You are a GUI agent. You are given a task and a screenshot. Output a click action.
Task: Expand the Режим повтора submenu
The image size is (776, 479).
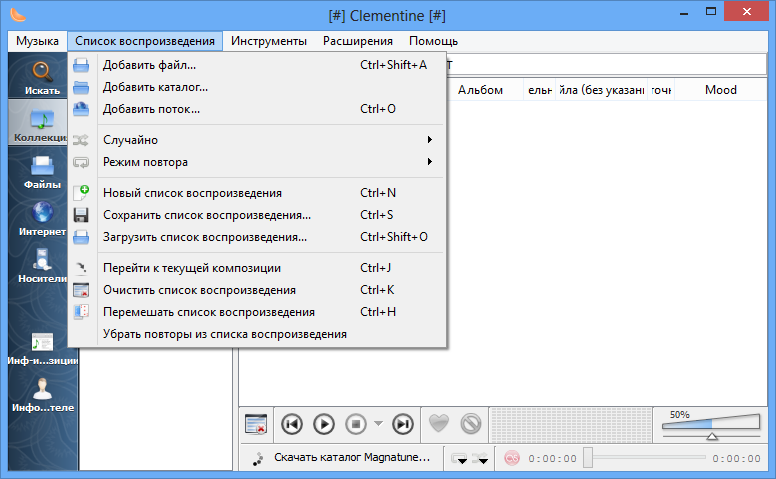tap(257, 162)
